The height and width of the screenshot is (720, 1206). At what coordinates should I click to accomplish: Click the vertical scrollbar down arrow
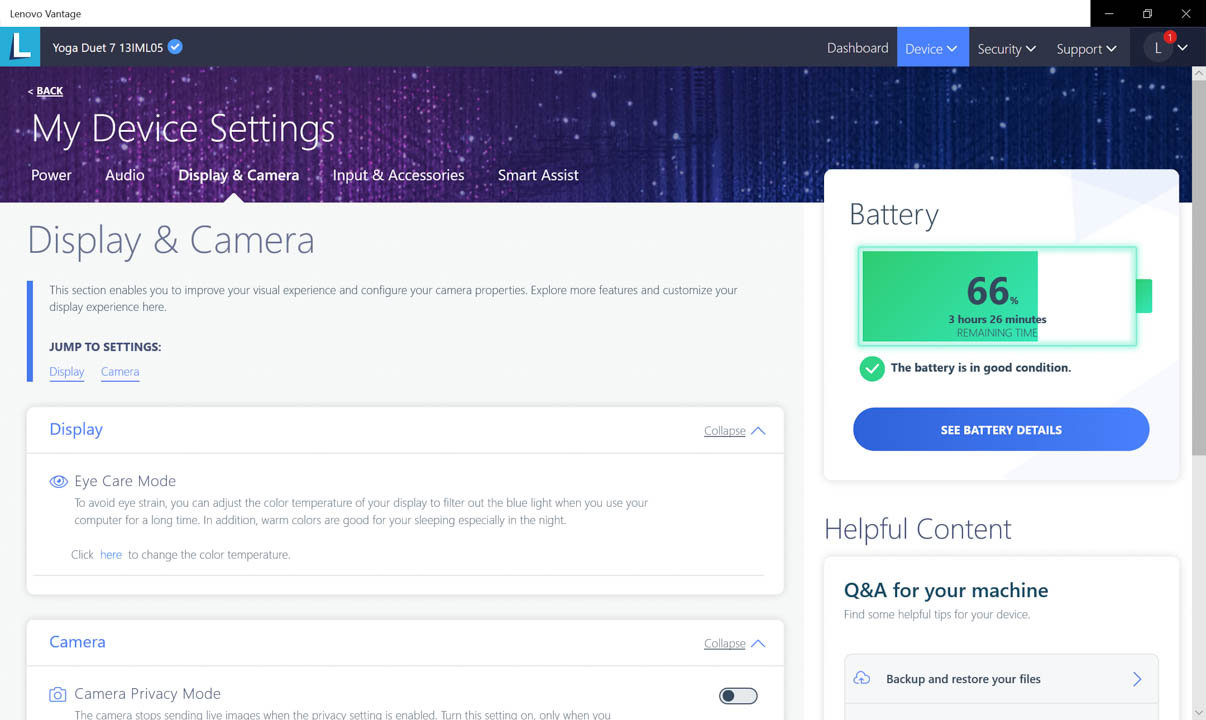pos(1198,712)
